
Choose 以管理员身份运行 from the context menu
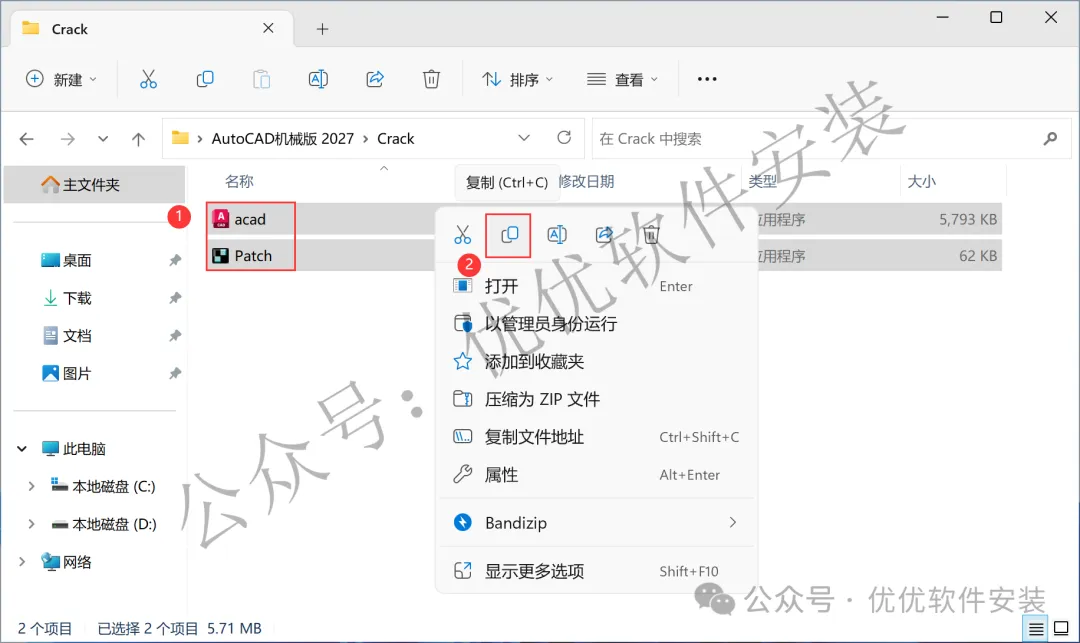(597, 324)
